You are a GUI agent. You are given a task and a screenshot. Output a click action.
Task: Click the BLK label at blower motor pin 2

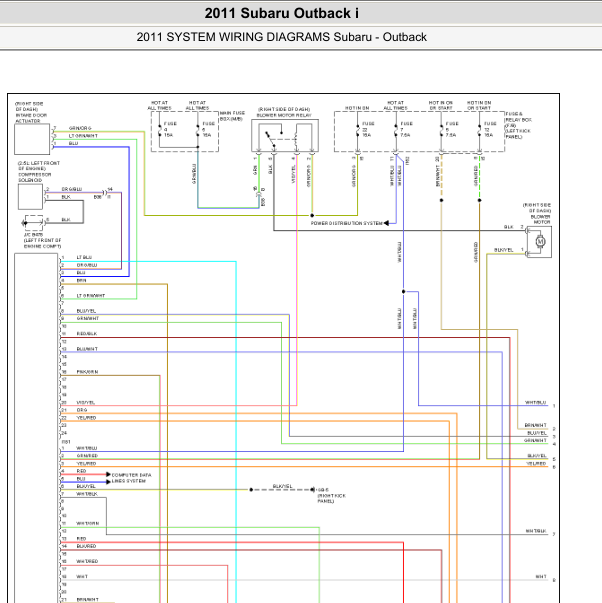coord(509,227)
